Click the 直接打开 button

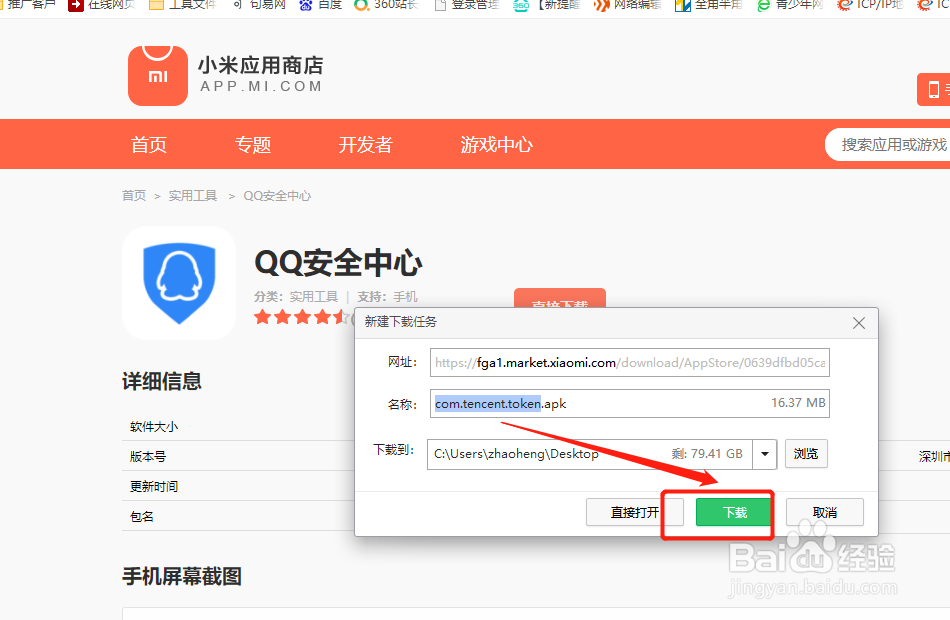pyautogui.click(x=634, y=512)
